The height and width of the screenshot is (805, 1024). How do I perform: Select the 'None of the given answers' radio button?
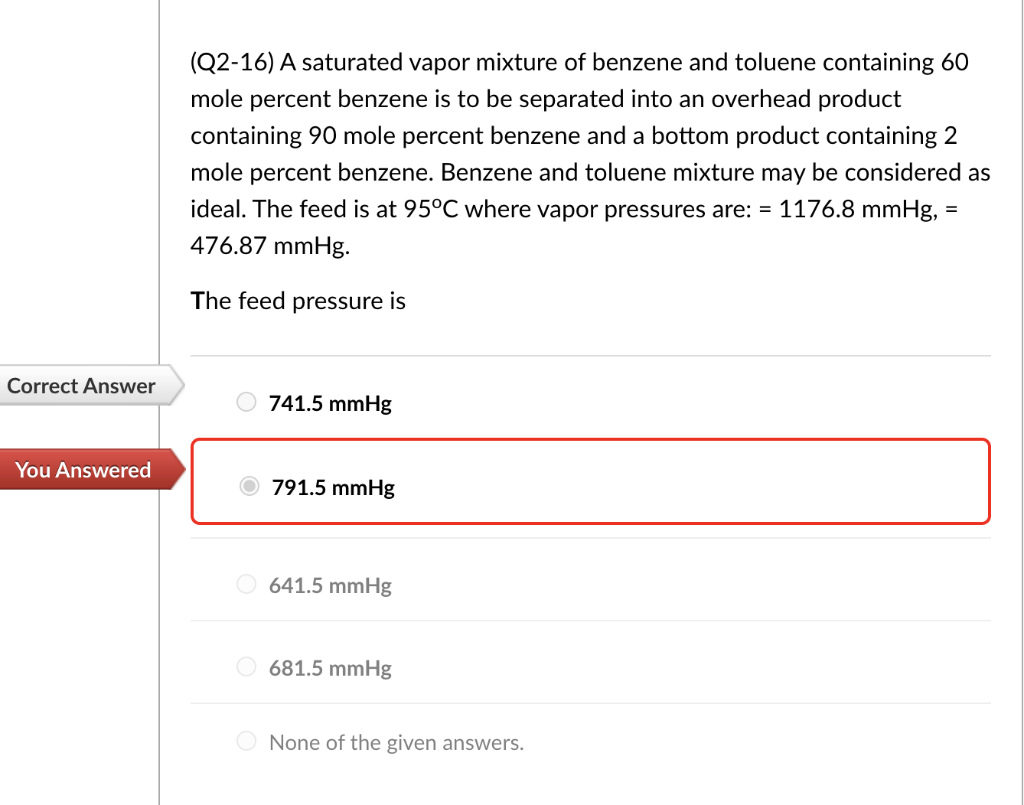coord(247,742)
